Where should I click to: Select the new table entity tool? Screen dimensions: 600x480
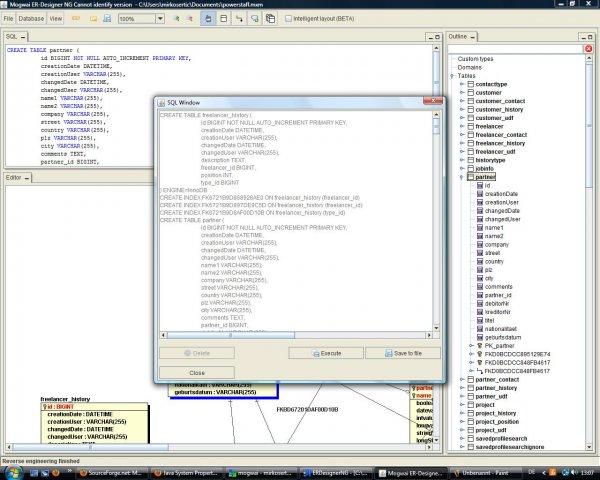[x=224, y=18]
